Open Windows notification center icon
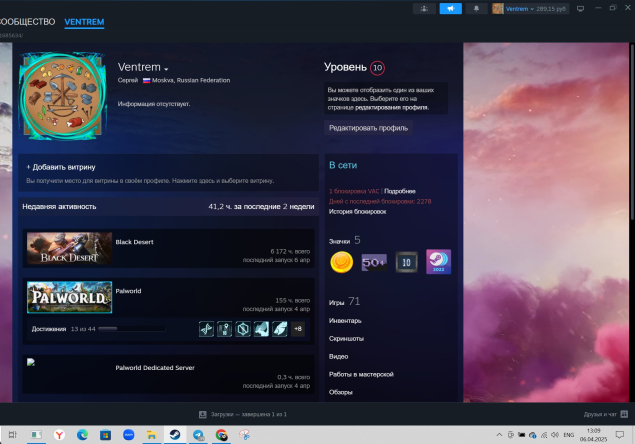This screenshot has height=444, width=635. pyautogui.click(x=620, y=435)
